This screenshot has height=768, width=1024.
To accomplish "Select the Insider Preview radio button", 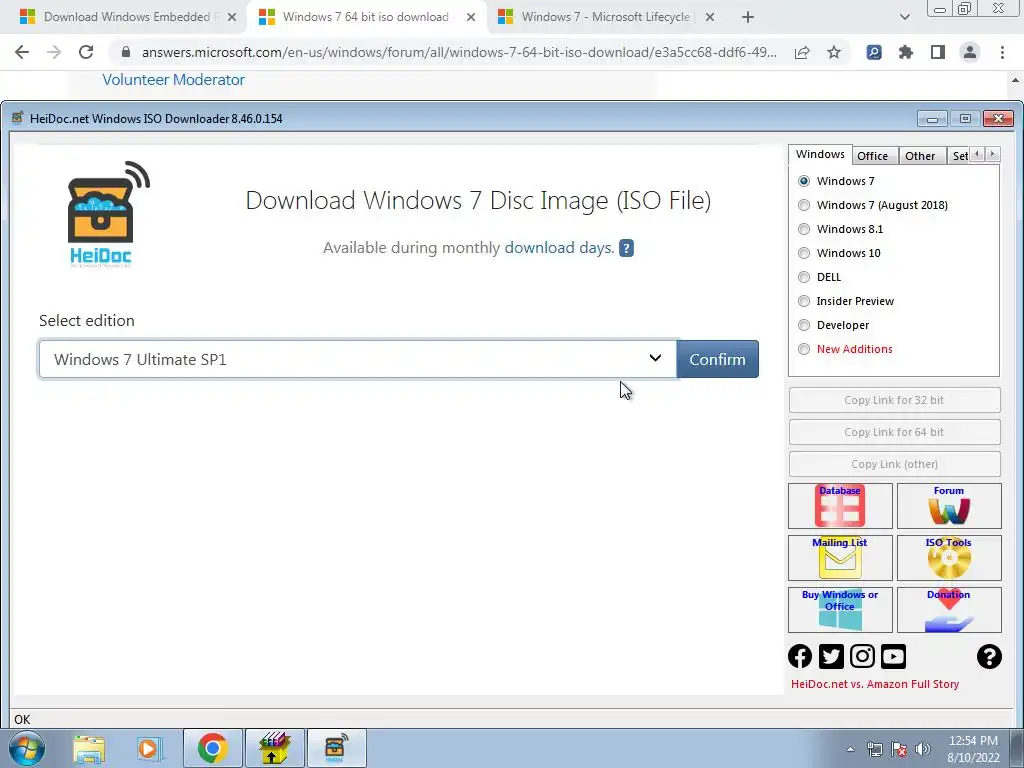I will point(804,301).
